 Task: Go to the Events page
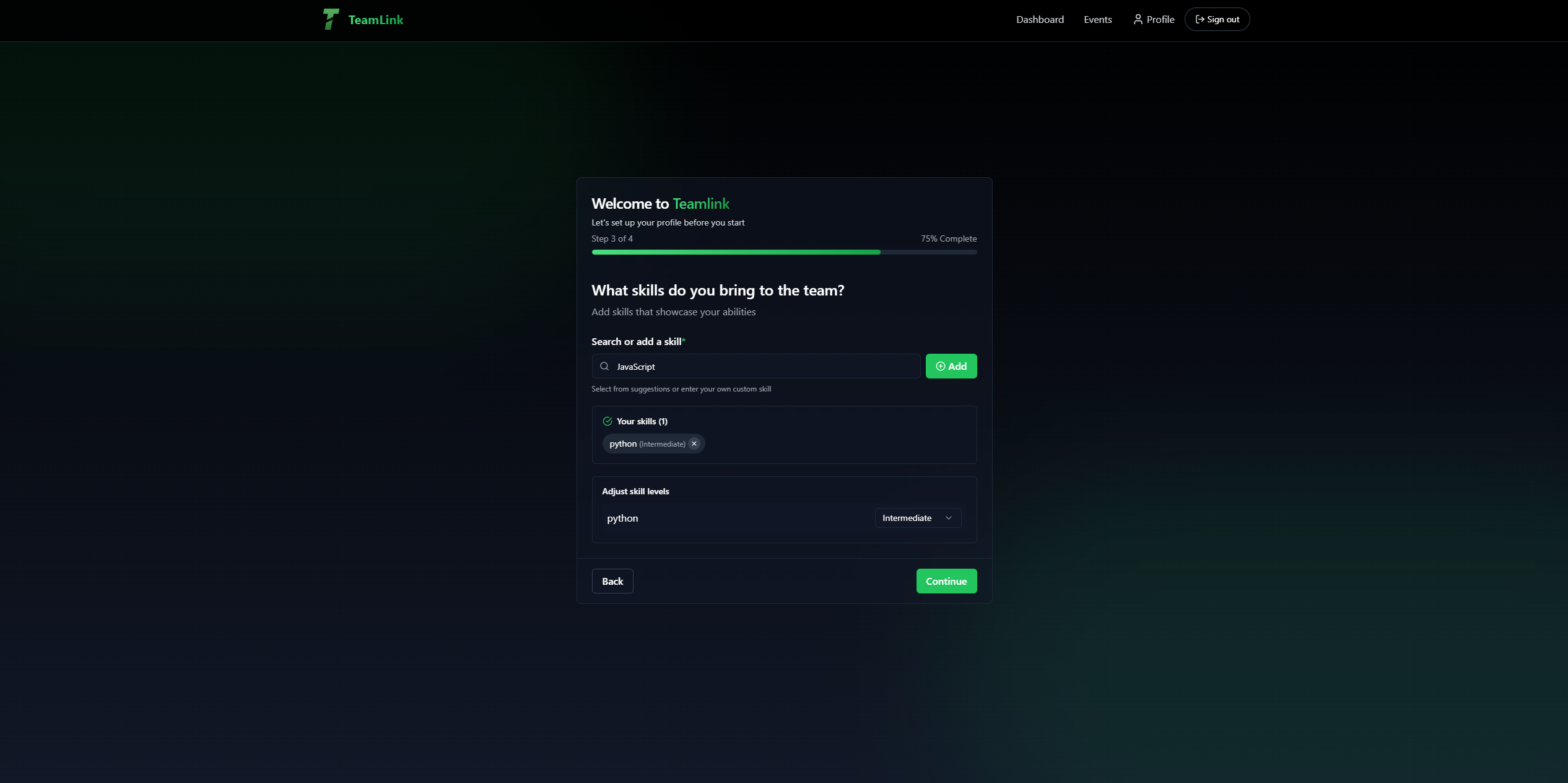1097,19
